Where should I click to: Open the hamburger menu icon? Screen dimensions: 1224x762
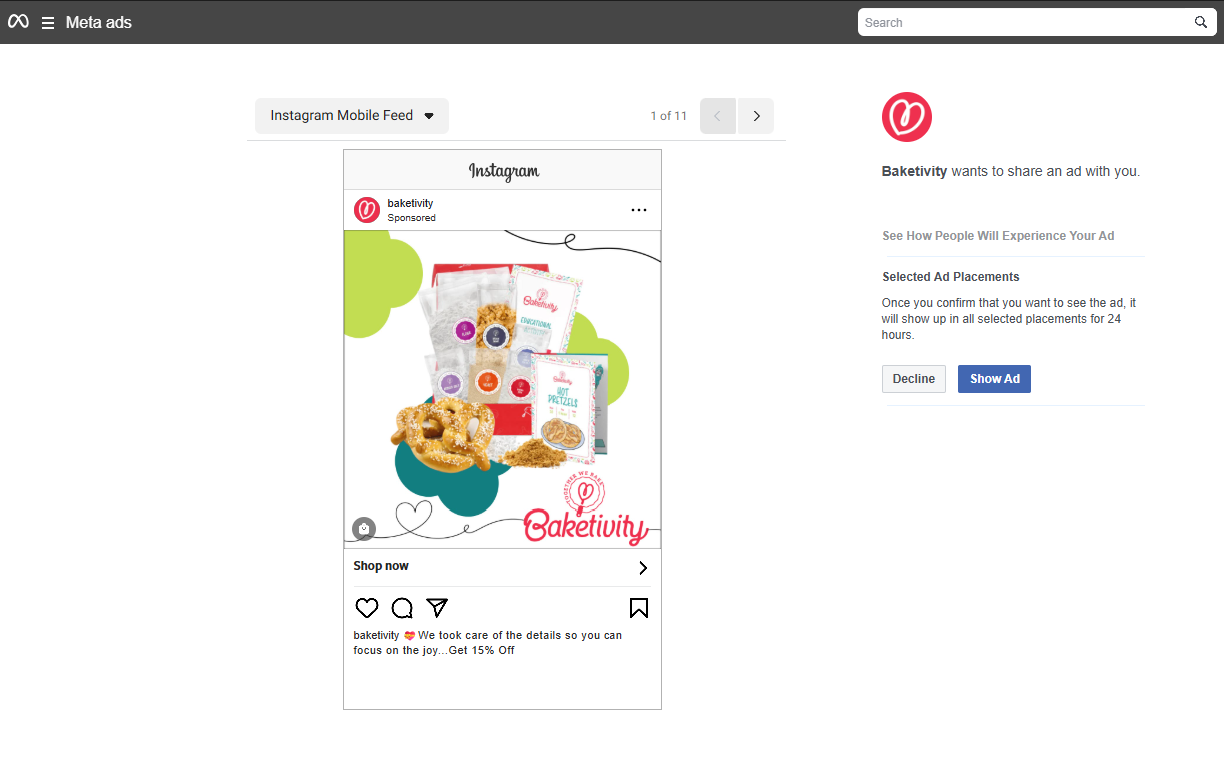(x=48, y=23)
